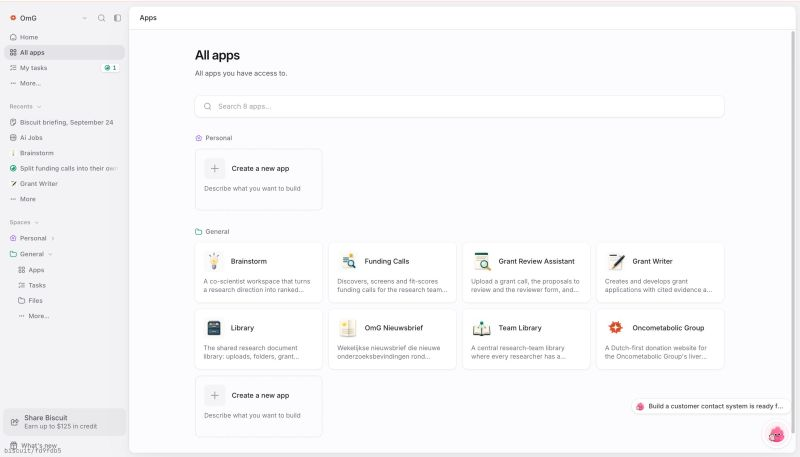Open the Brainstorm app card
Screen dimensions: 800x457
[x=259, y=272]
